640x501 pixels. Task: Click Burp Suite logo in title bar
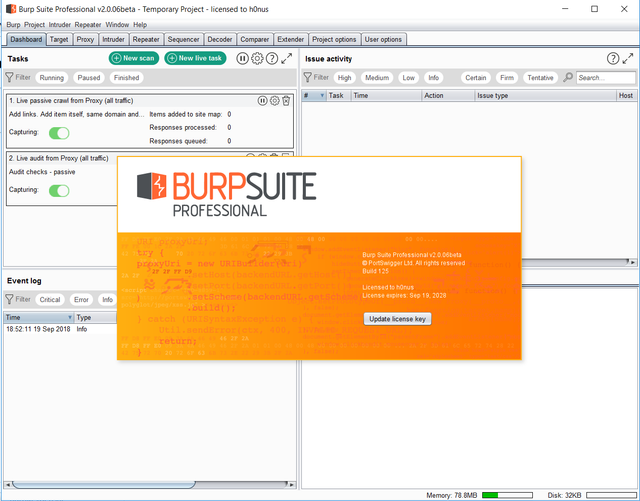pos(11,9)
